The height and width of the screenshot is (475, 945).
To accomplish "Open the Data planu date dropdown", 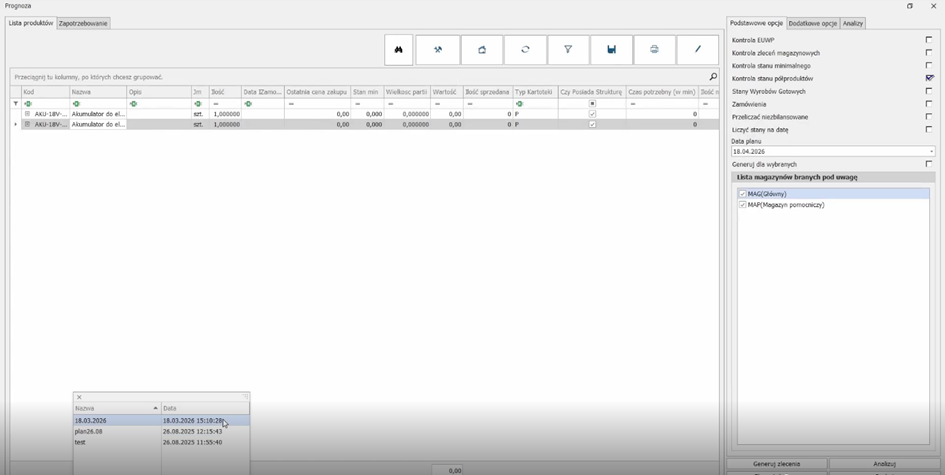I will click(931, 152).
